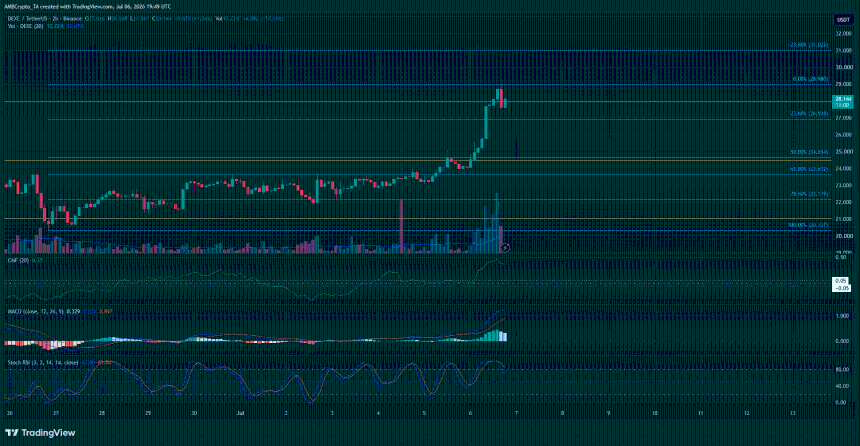Click the date 30 on the time axis
Viewport: 860px width, 446px height.
(x=194, y=413)
